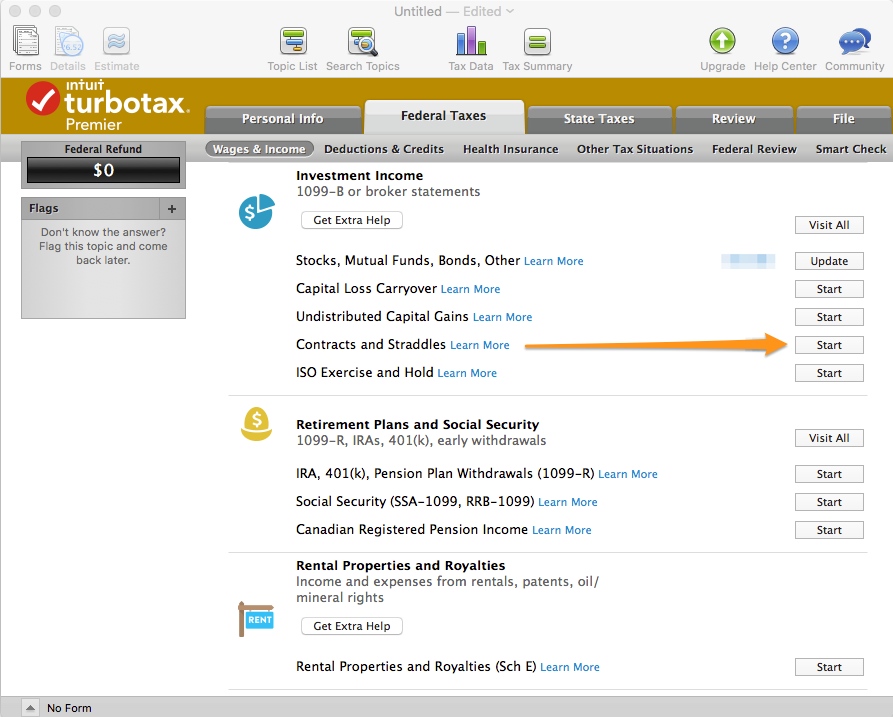Start the Contracts and Straddles topic
The width and height of the screenshot is (893, 717).
pyautogui.click(x=828, y=344)
